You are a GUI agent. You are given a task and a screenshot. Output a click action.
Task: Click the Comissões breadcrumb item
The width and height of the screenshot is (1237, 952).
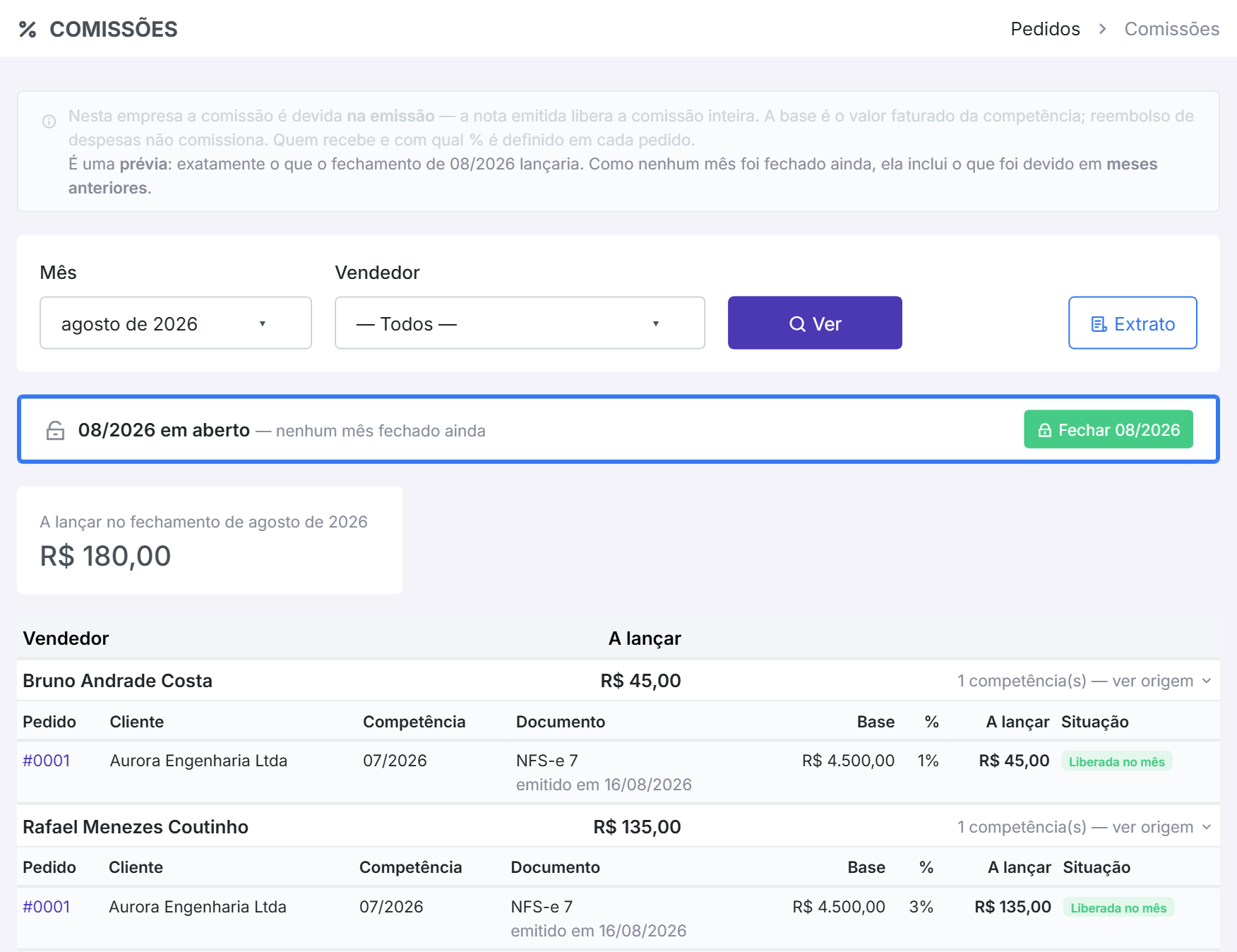(x=1171, y=29)
